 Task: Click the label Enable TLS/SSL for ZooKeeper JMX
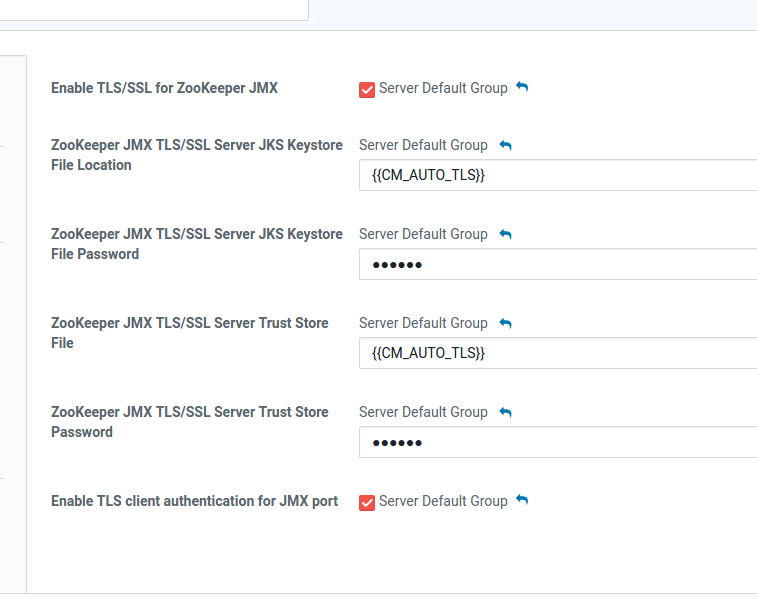point(165,88)
